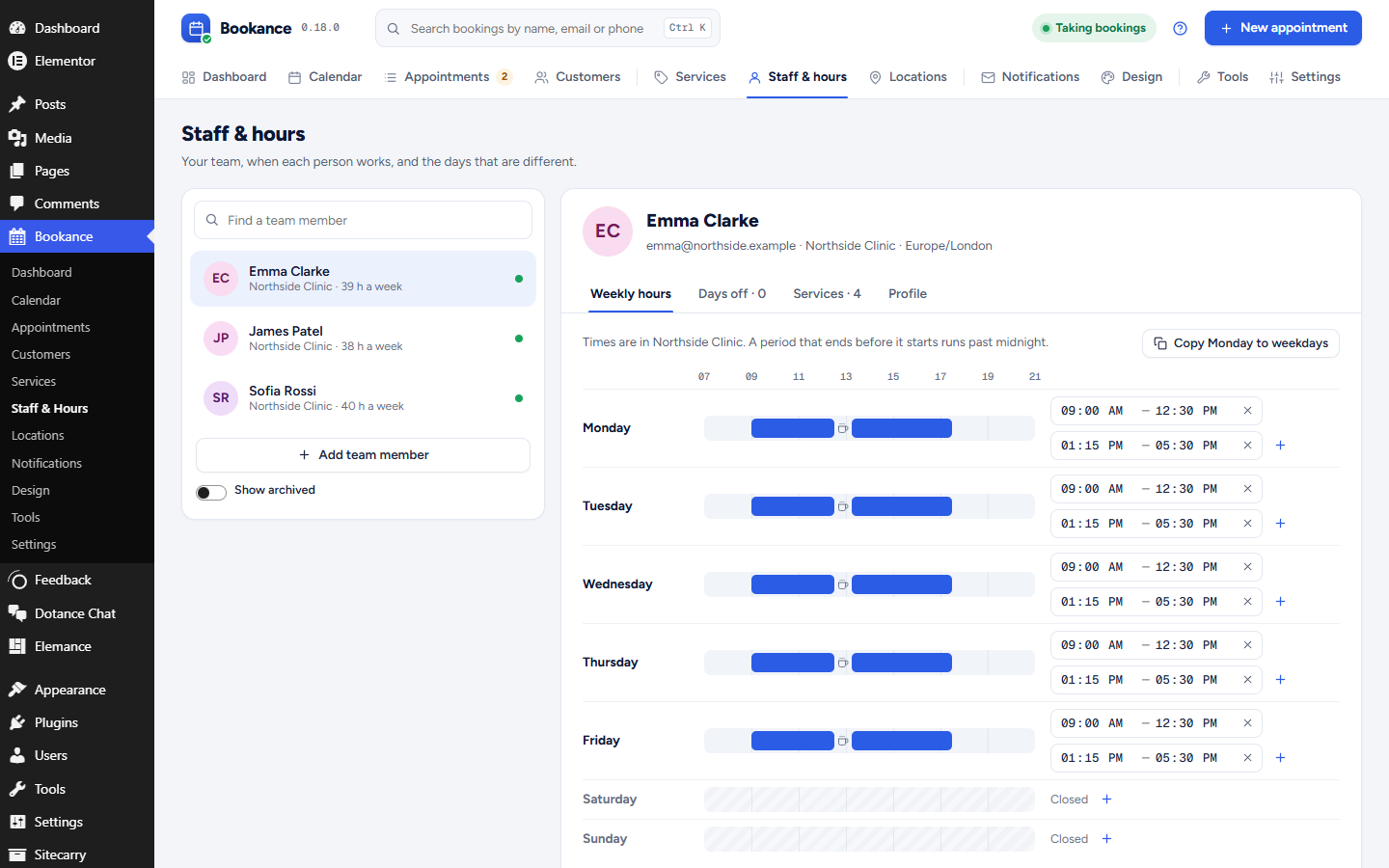Select James Patel team member
This screenshot has height=868, width=1389.
tap(363, 339)
